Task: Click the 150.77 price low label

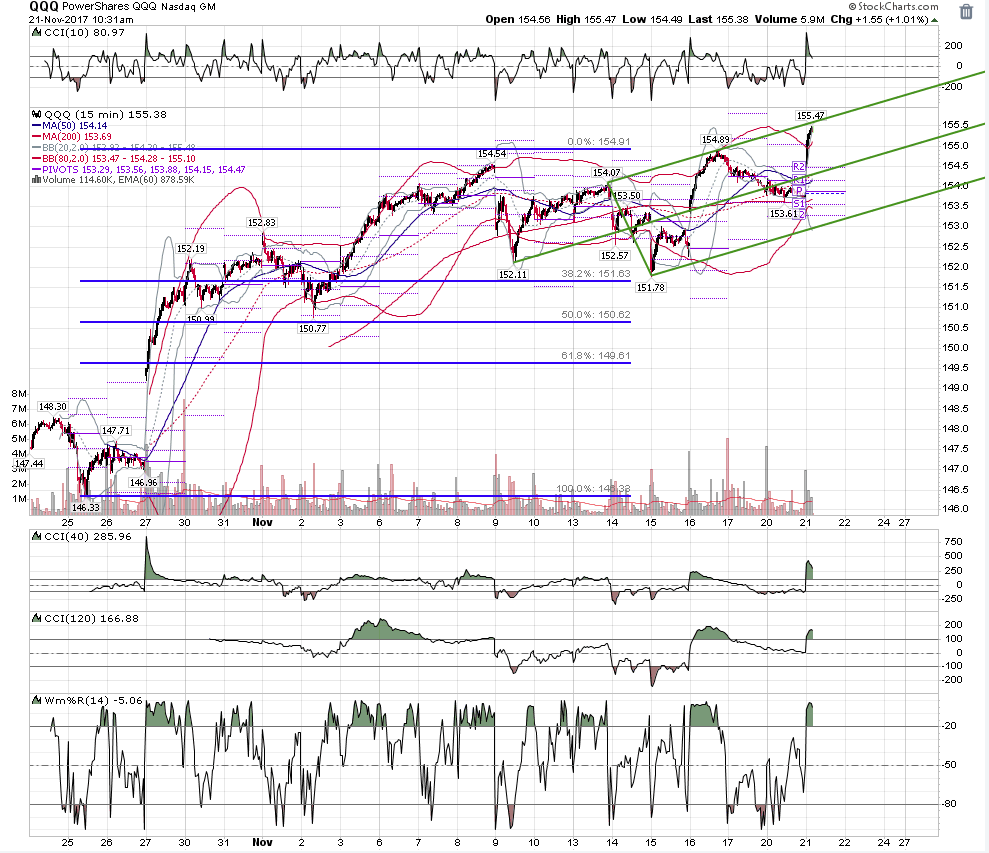Action: click(x=312, y=328)
